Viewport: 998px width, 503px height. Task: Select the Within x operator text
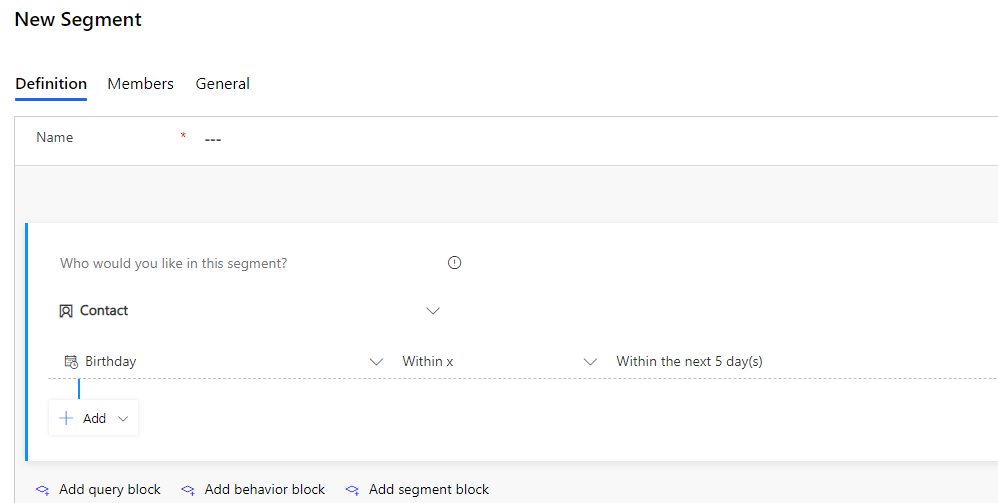(428, 362)
